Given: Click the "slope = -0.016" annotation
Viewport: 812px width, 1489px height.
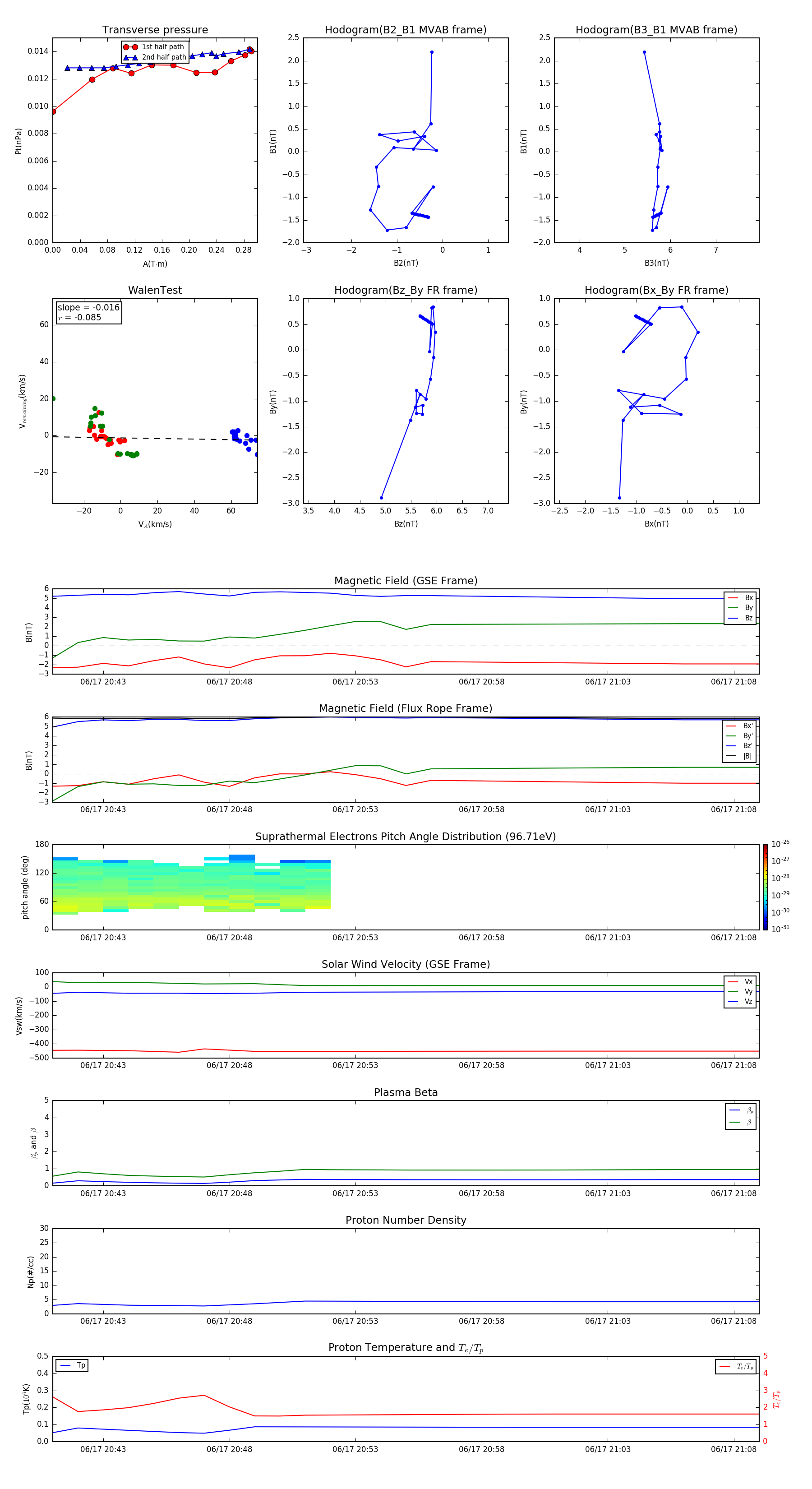Looking at the screenshot, I should 88,308.
